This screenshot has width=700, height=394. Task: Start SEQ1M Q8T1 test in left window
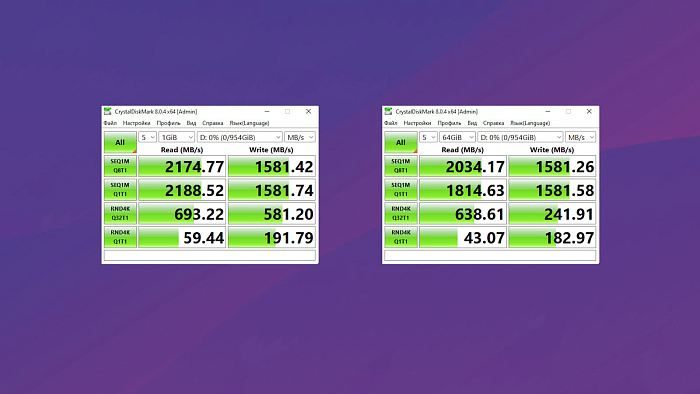120,166
